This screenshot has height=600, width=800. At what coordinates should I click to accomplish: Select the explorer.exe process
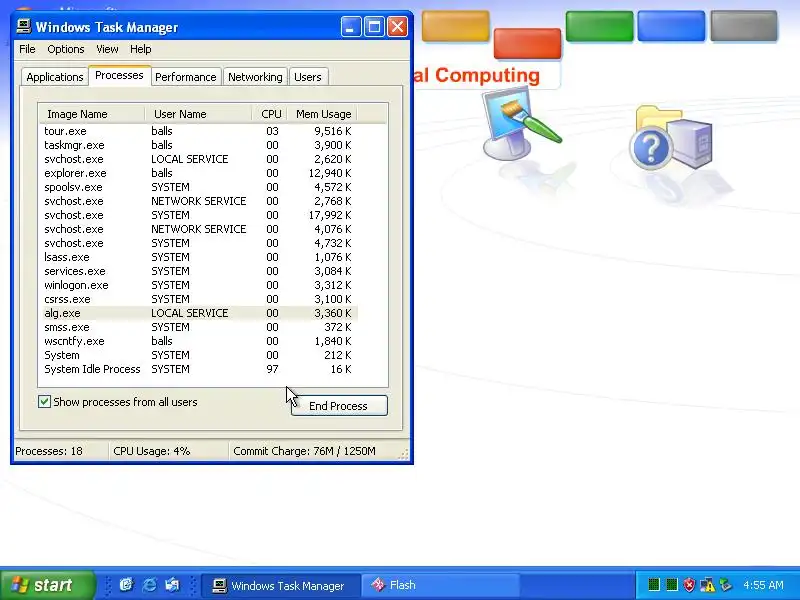(x=198, y=173)
